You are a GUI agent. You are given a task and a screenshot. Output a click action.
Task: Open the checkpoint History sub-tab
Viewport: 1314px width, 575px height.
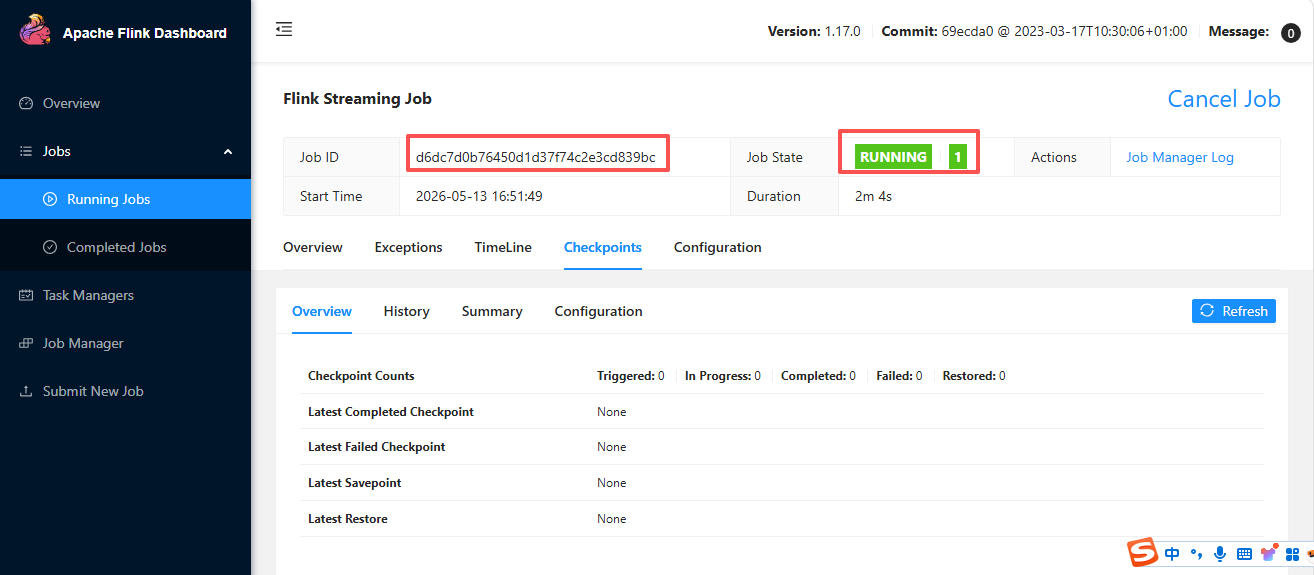(407, 311)
